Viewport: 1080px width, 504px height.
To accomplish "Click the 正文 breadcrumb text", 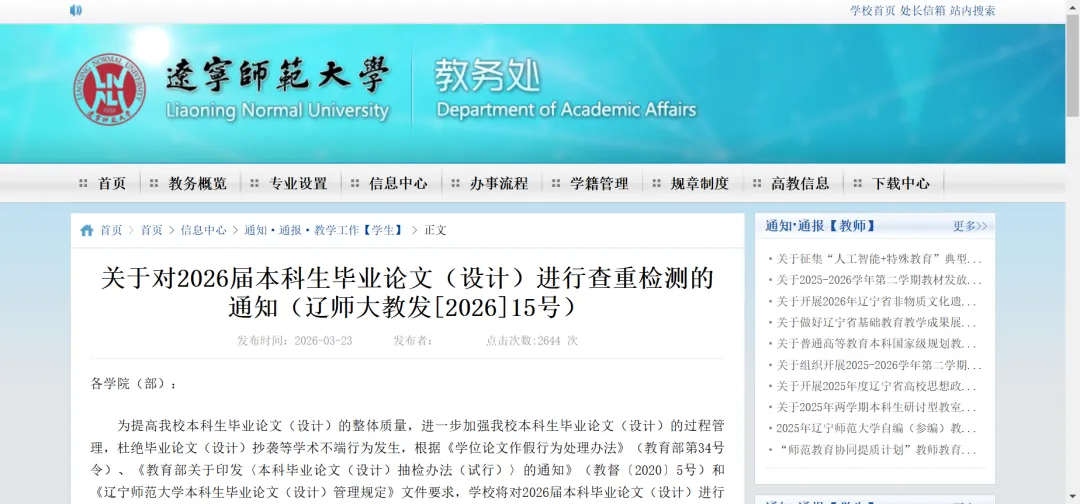I will pyautogui.click(x=435, y=230).
